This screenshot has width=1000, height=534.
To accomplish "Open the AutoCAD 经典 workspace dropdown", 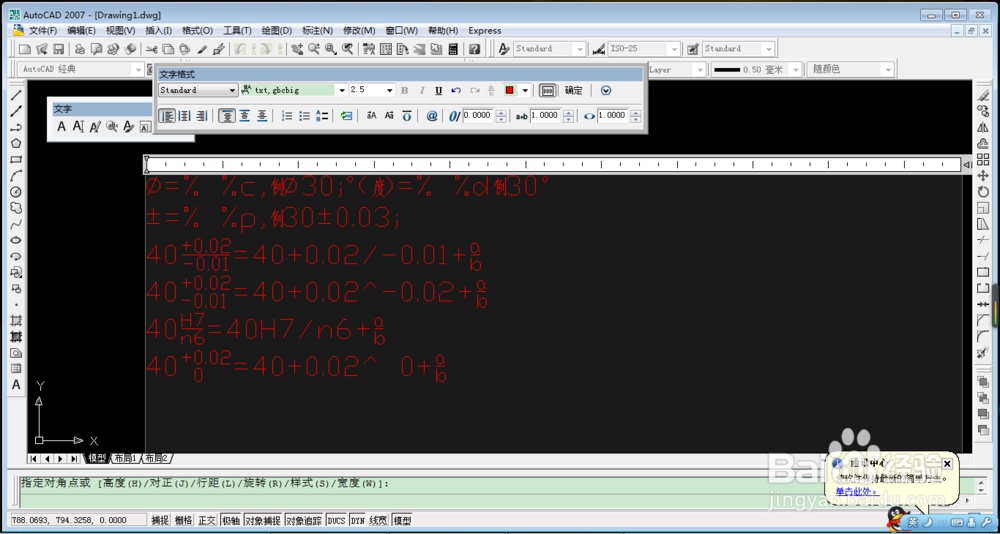I will pyautogui.click(x=138, y=69).
